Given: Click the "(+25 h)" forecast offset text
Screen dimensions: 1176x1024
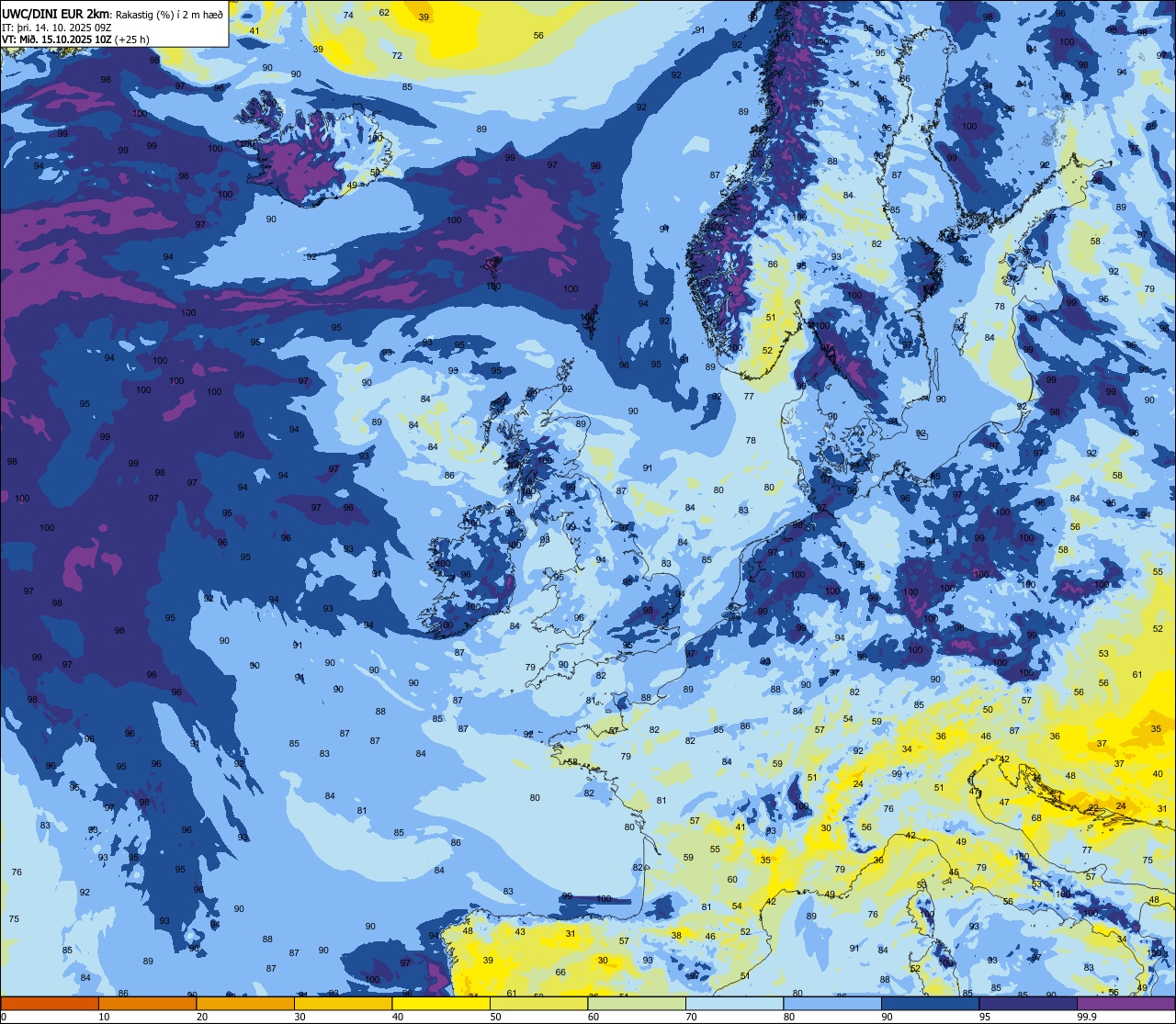Looking at the screenshot, I should click(132, 39).
